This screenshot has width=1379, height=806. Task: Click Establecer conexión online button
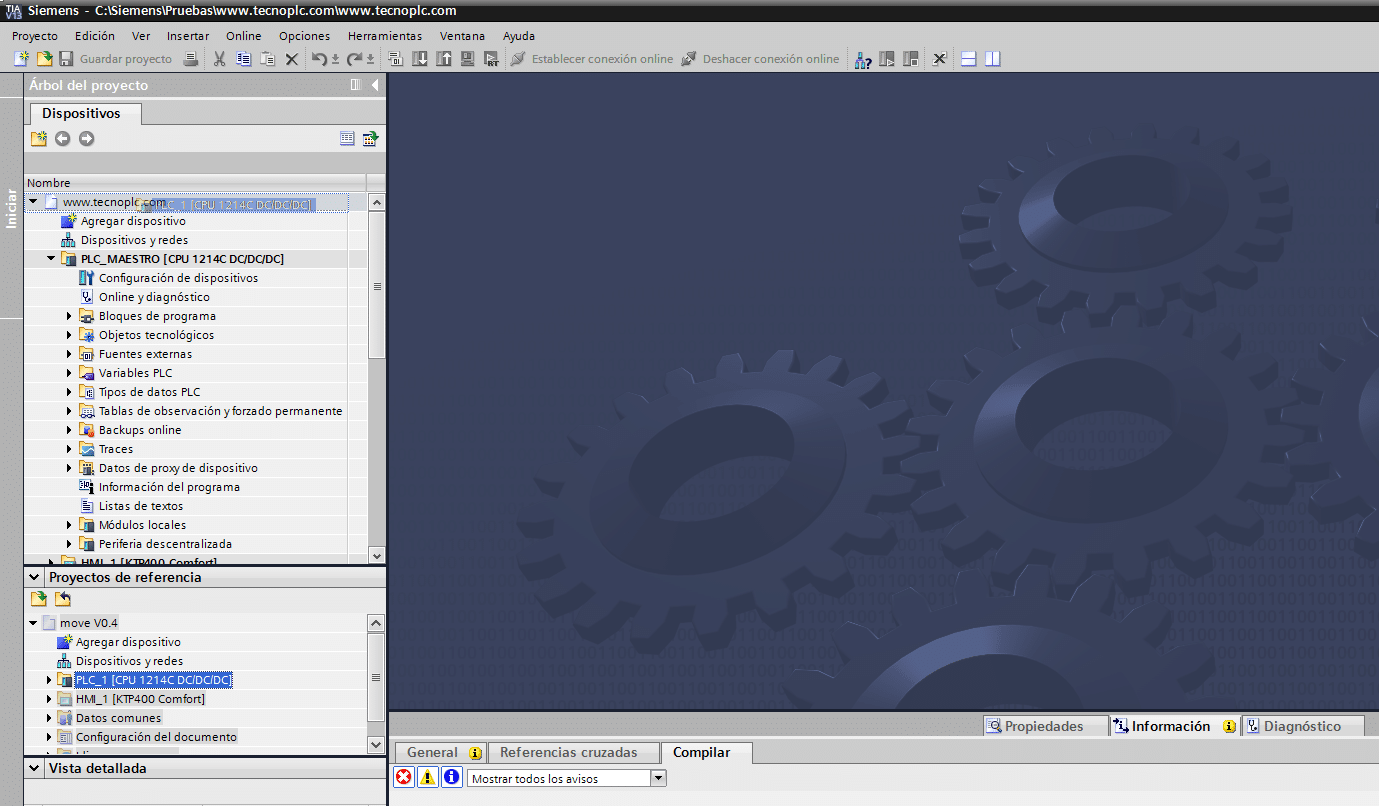point(592,59)
